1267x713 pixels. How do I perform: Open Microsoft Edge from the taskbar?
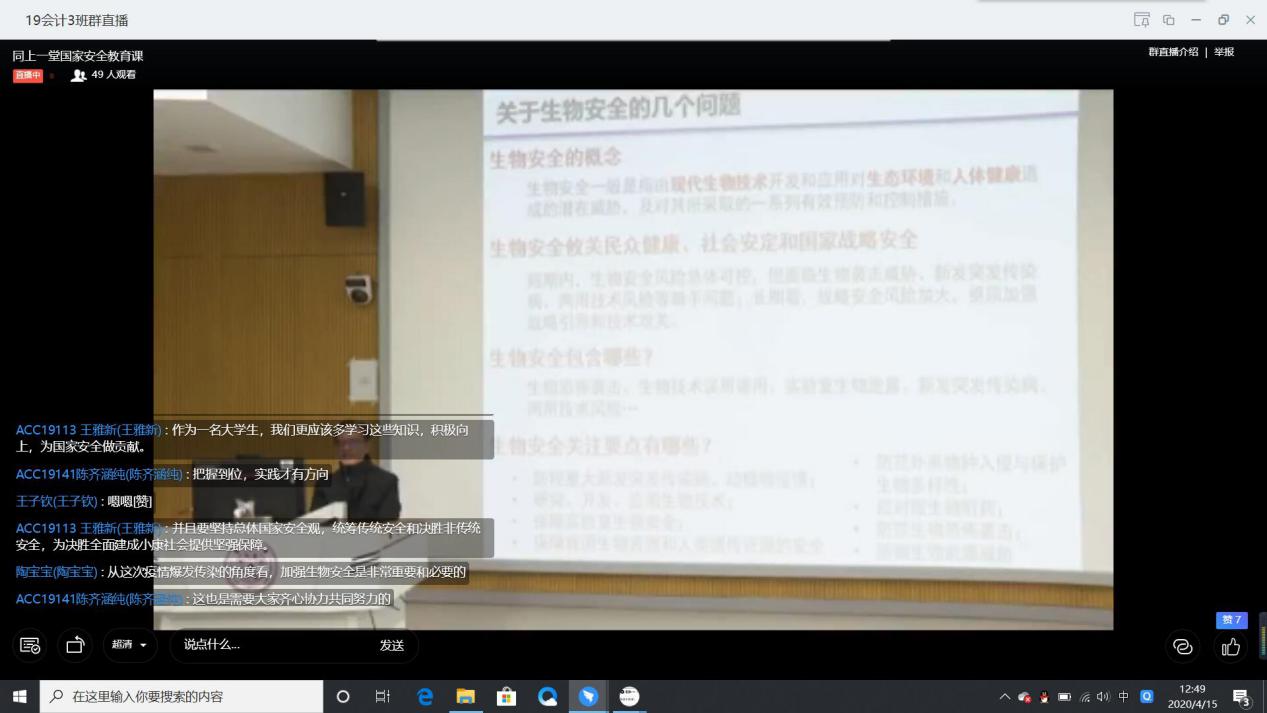click(425, 697)
